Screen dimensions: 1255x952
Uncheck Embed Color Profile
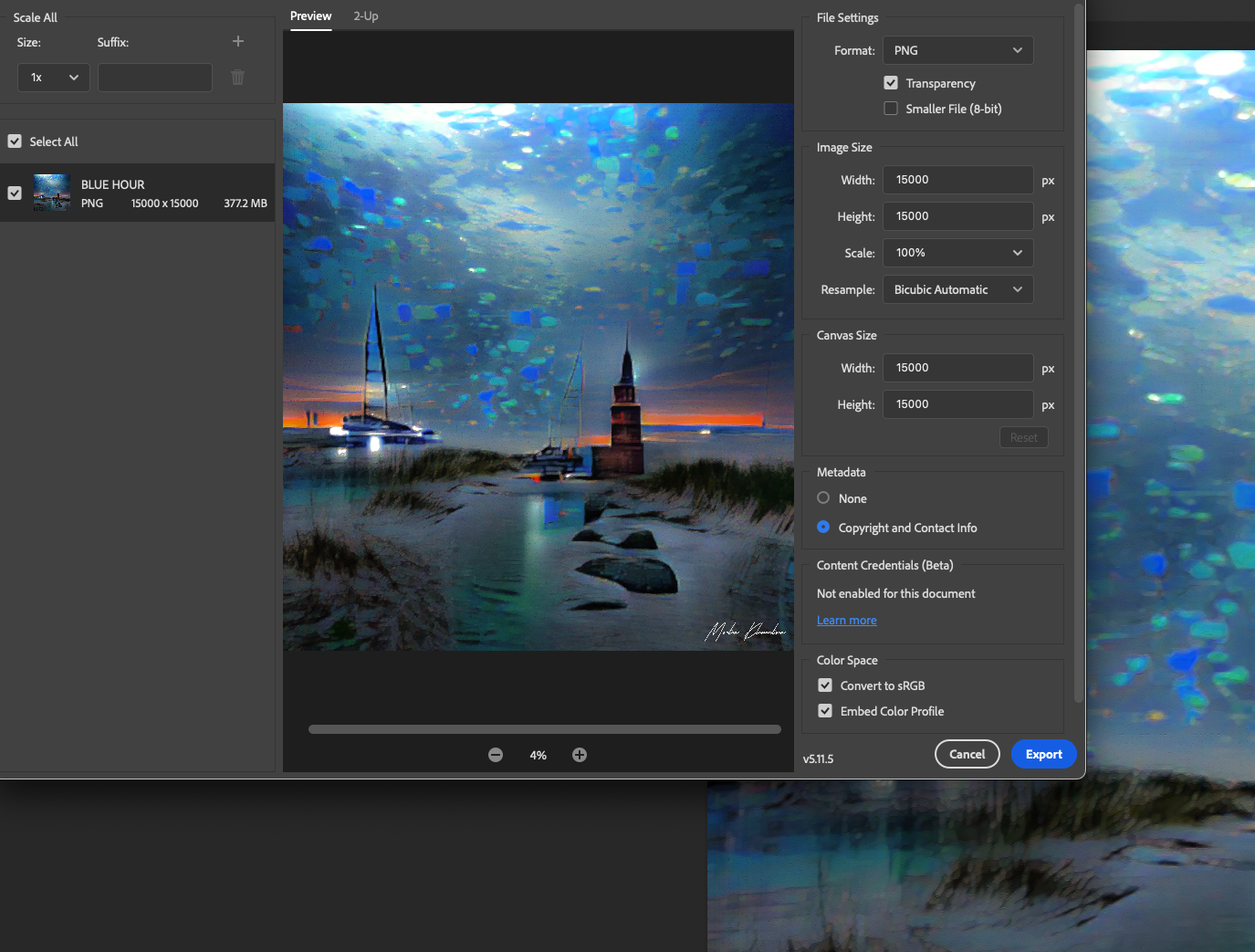pyautogui.click(x=825, y=711)
